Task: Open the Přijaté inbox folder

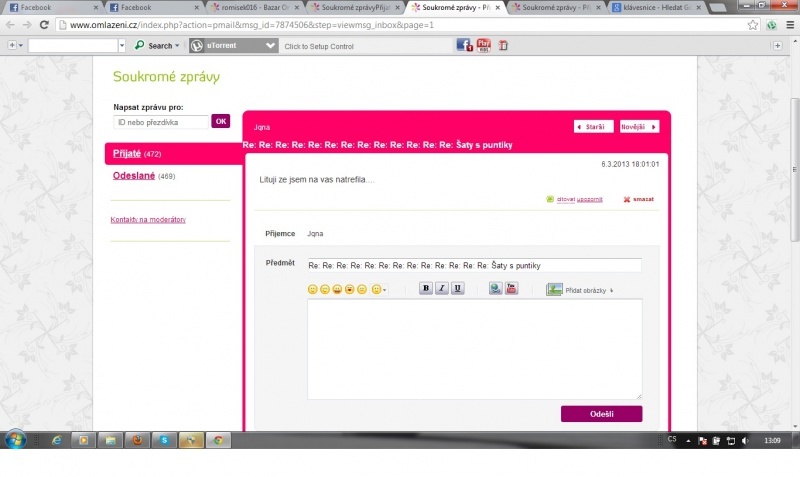Action: (x=126, y=154)
